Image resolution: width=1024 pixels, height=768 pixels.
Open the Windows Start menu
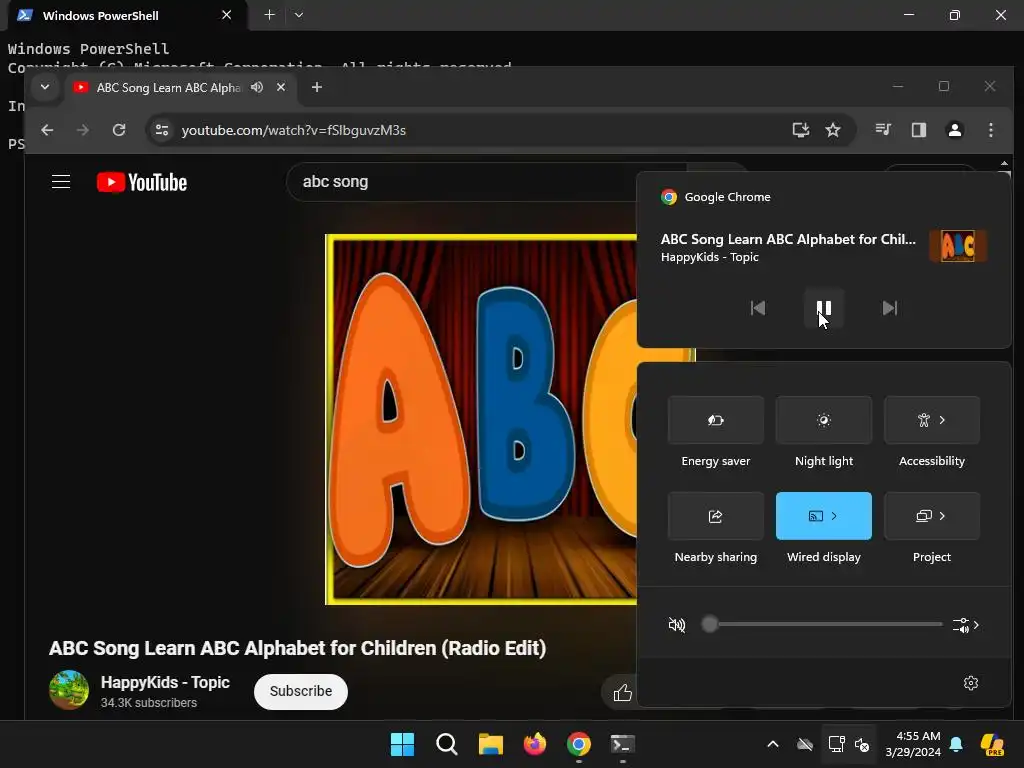point(402,744)
